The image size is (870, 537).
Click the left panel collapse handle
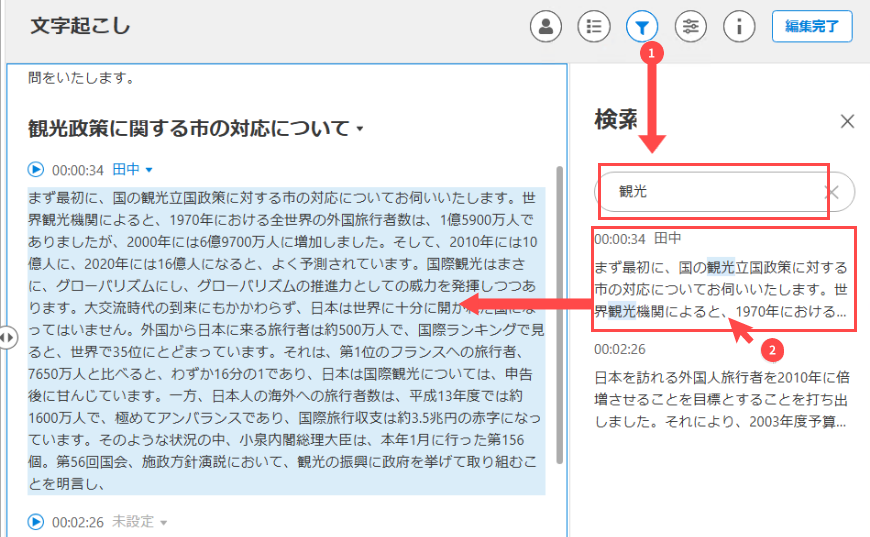click(7, 338)
